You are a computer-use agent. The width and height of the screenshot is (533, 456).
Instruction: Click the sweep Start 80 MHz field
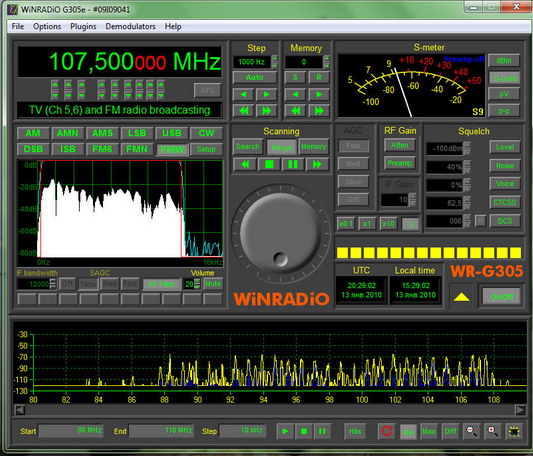pos(71,431)
